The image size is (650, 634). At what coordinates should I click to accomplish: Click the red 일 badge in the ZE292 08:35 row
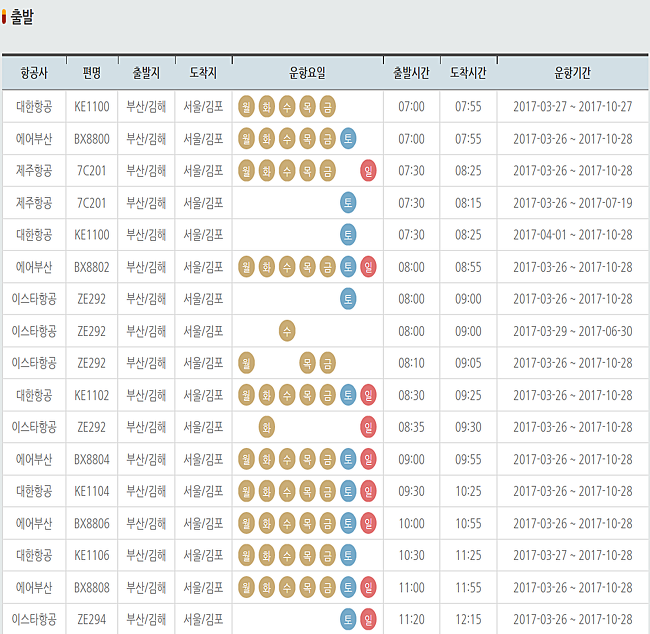pos(368,427)
